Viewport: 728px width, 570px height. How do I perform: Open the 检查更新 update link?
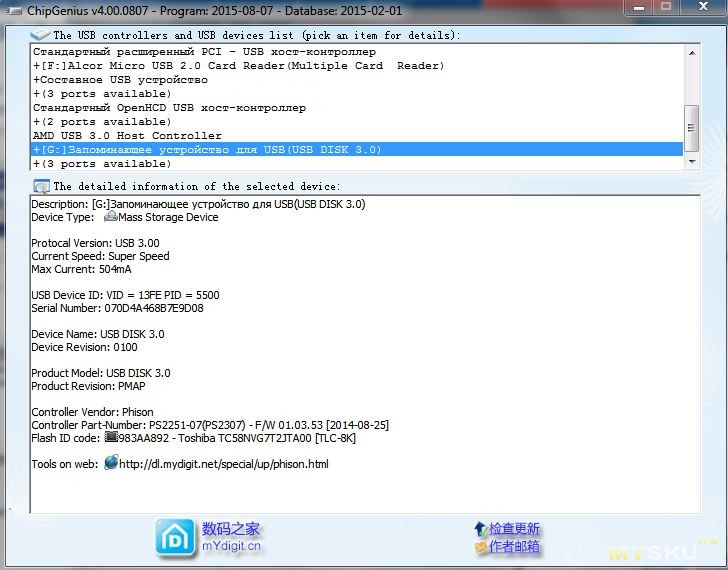tap(514, 529)
